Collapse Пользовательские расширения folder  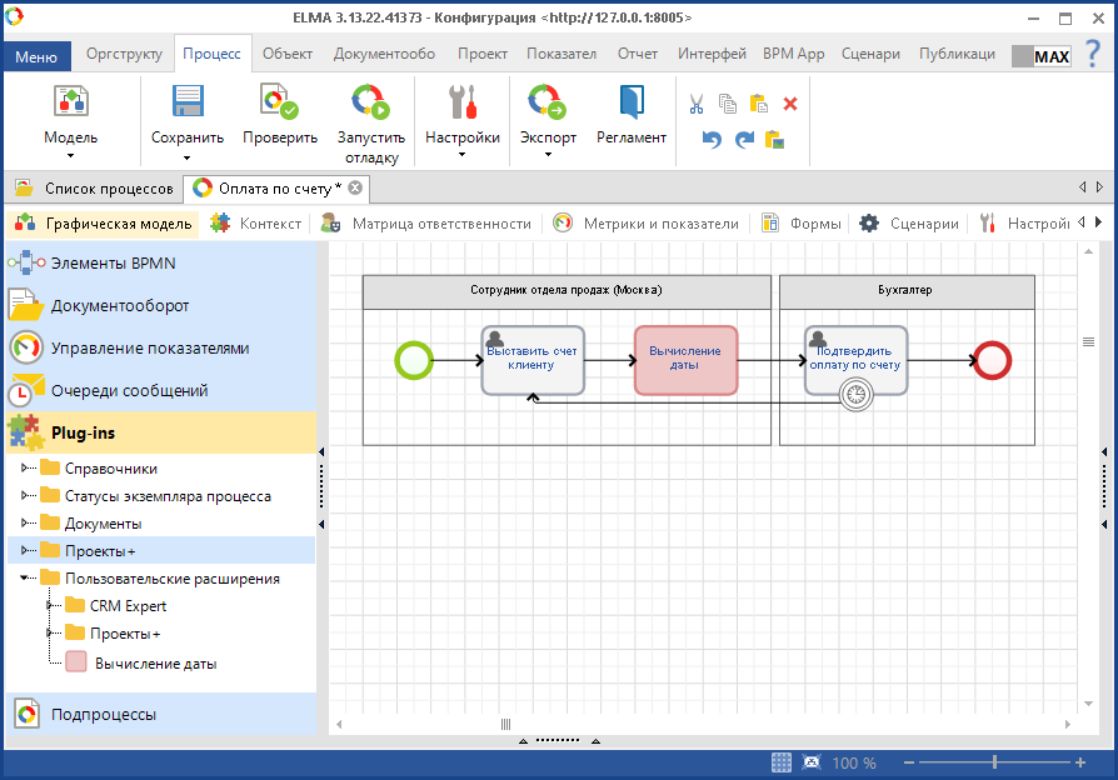click(25, 578)
